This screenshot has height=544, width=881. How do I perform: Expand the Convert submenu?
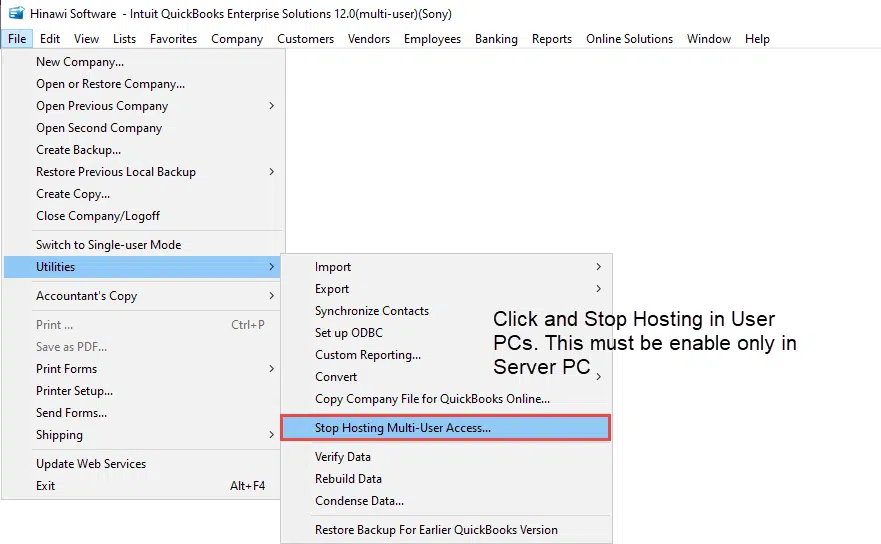446,376
